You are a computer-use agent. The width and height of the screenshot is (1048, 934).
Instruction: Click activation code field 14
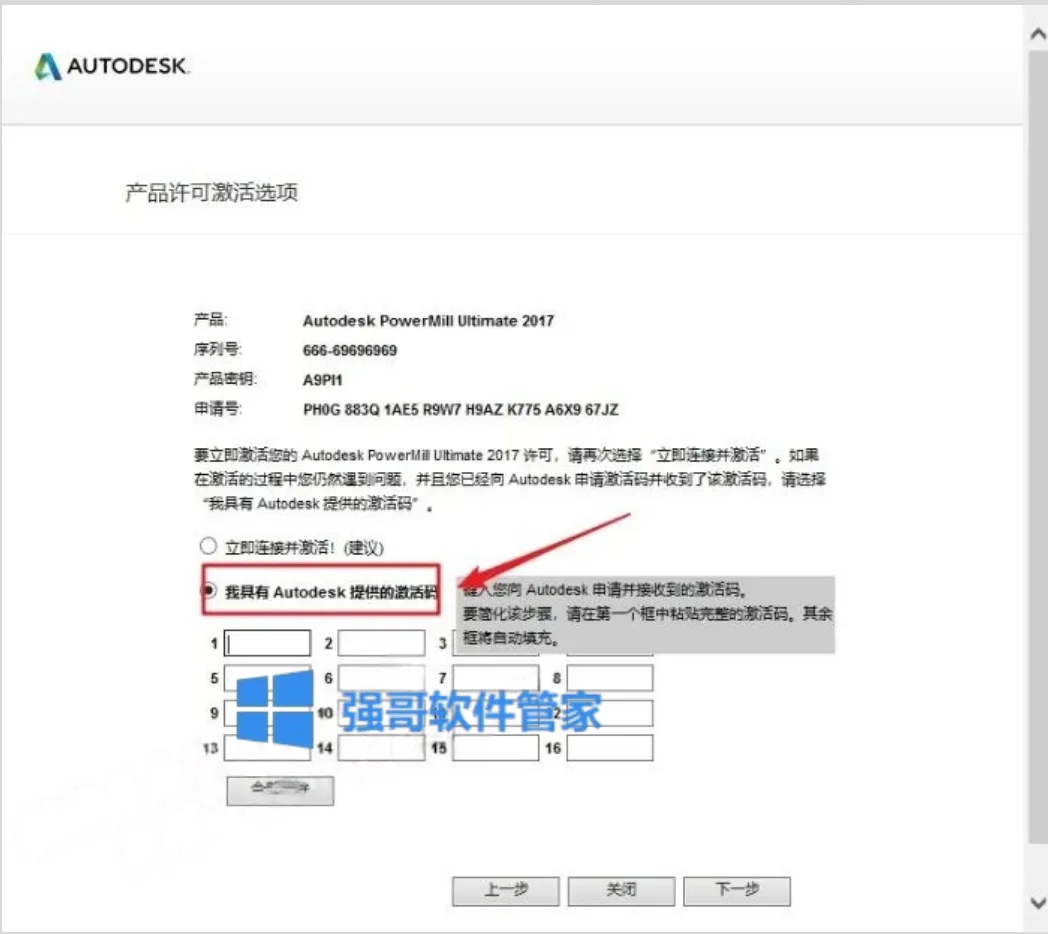tap(382, 748)
